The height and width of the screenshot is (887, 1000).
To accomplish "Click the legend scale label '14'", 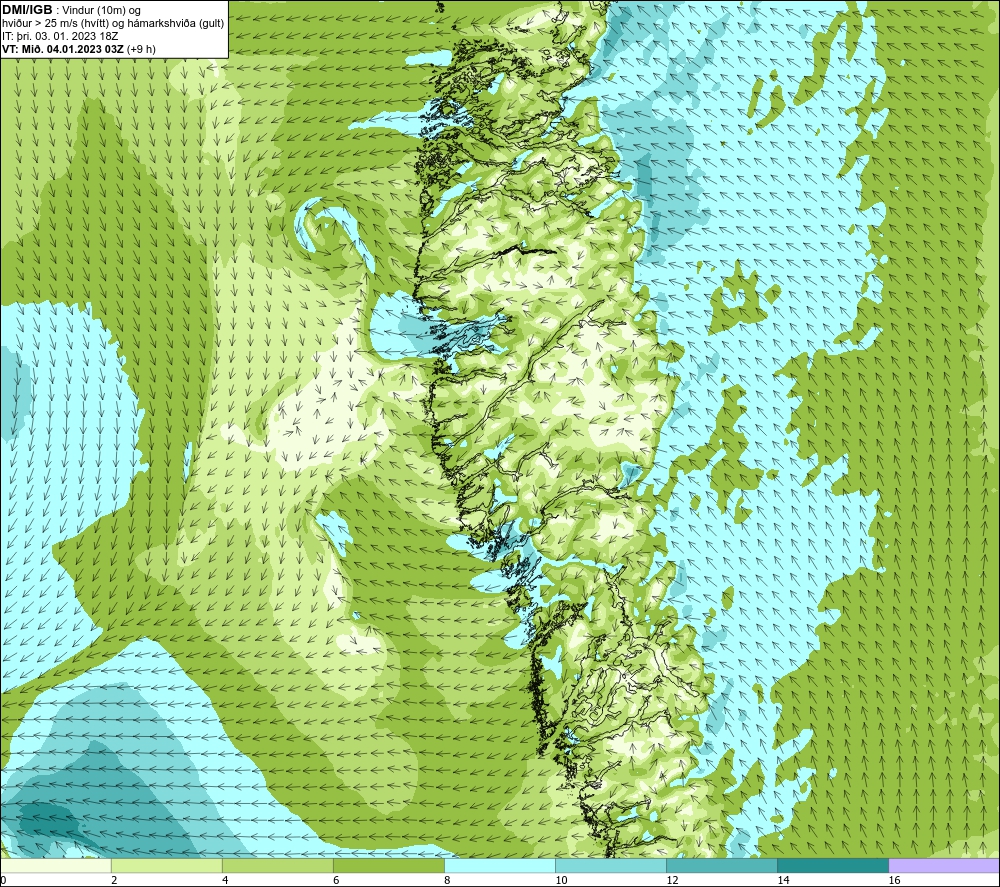I will [x=783, y=880].
